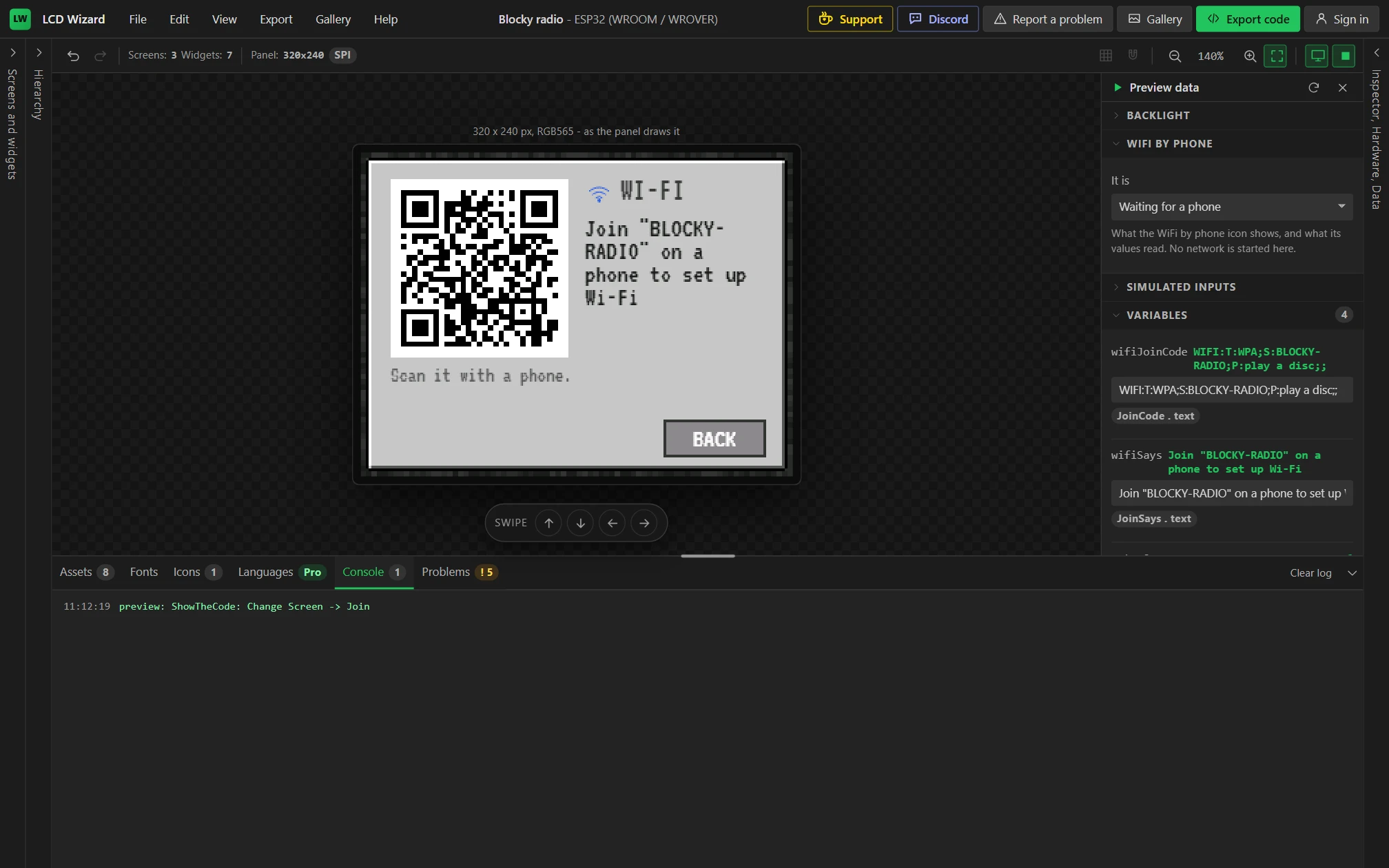1389x868 pixels.
Task: Toggle the preview monitor button
Action: (1317, 56)
